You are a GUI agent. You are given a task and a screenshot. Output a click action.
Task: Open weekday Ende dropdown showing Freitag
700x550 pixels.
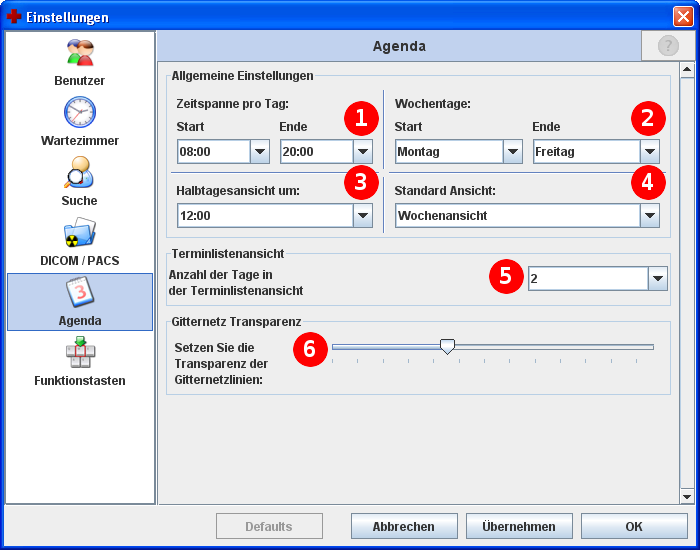(x=650, y=151)
